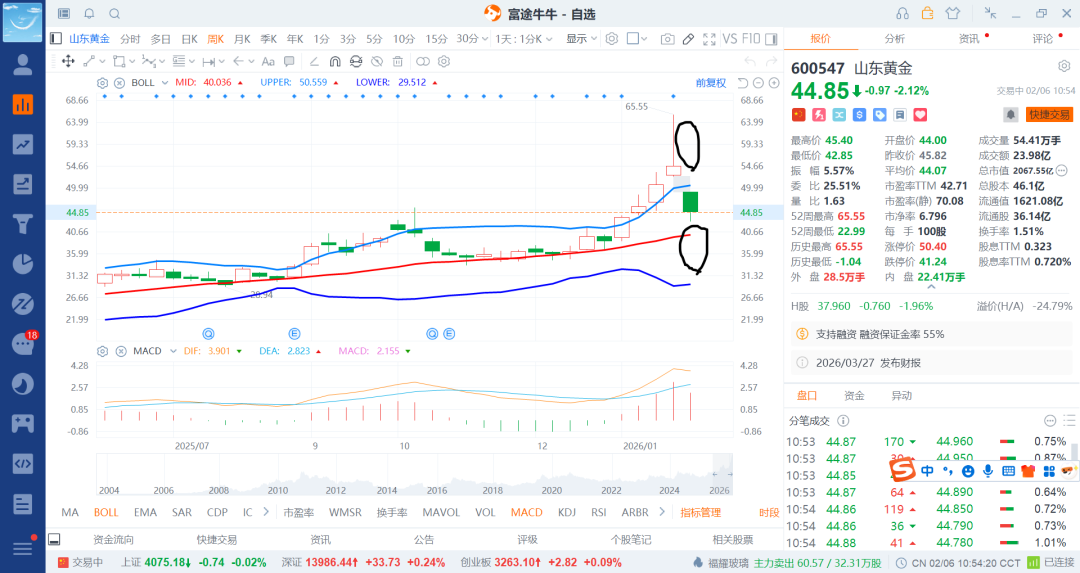The height and width of the screenshot is (573, 1080).
Task: Open the notifications bell in the title bar
Action: 90,14
